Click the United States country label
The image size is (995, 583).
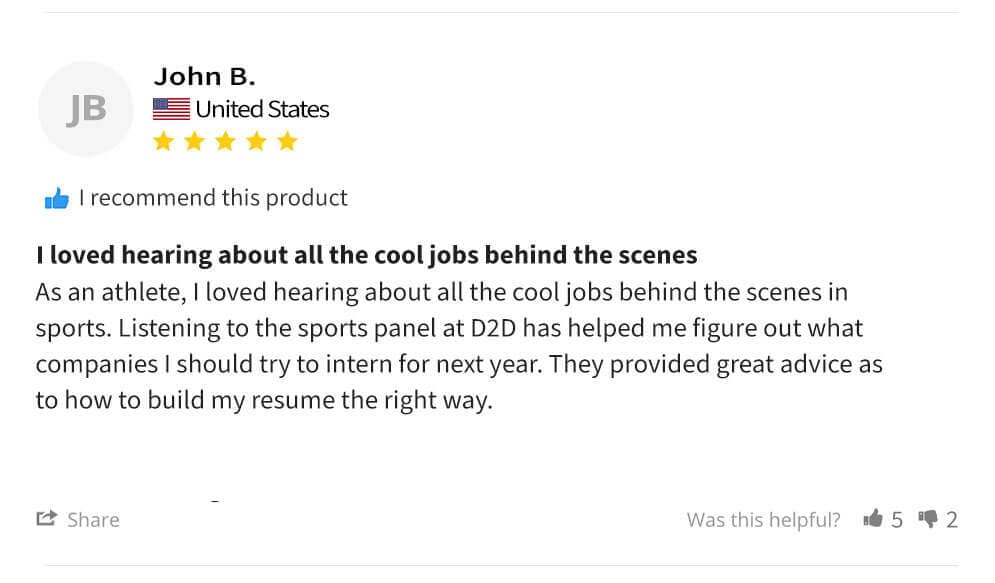point(262,109)
